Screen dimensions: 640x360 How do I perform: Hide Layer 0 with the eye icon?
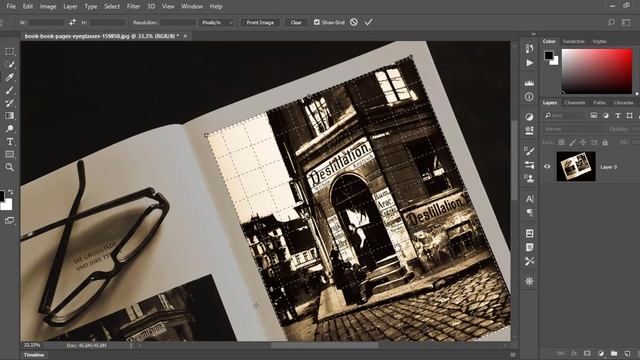pos(547,167)
